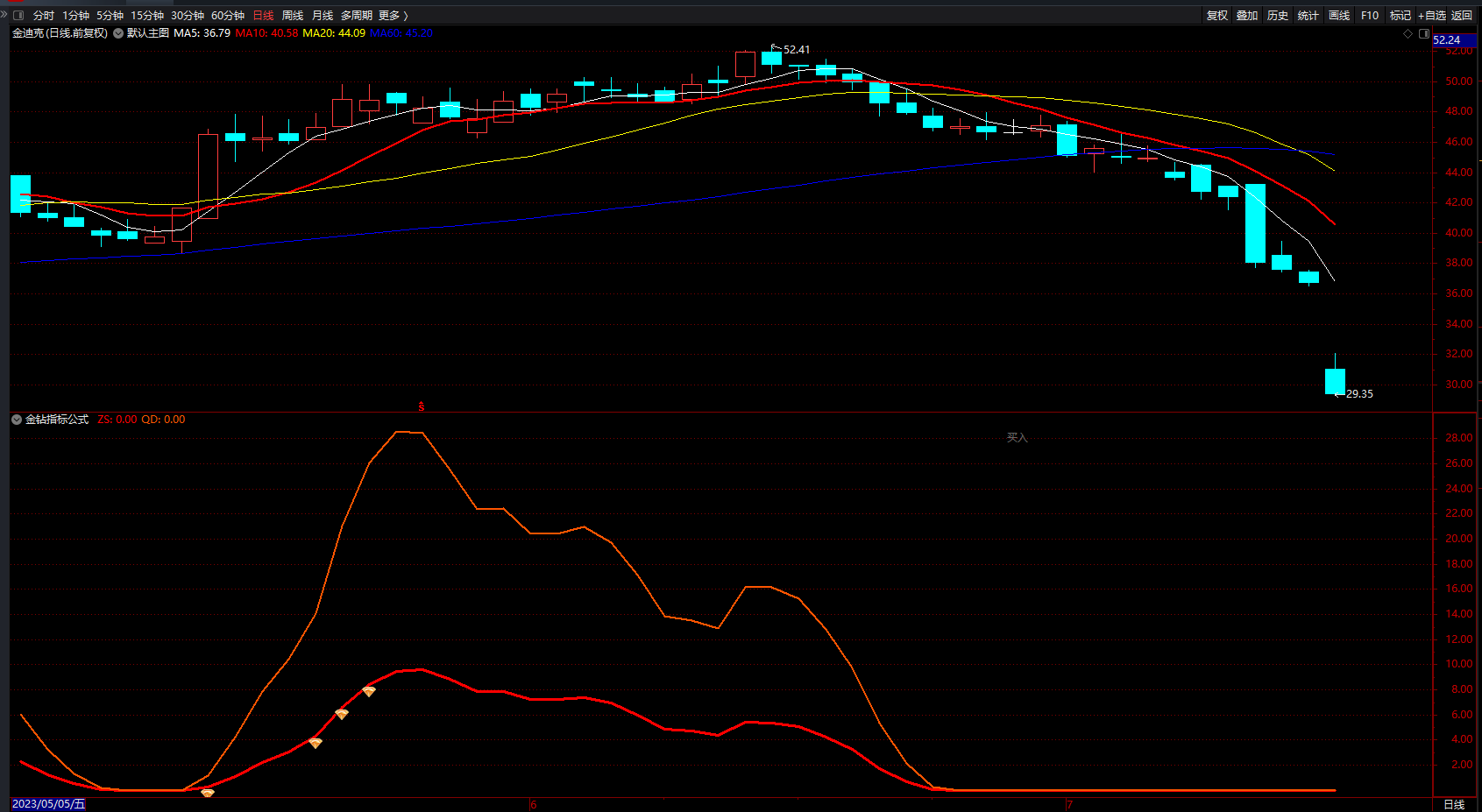Switch to 分时 intraday view
The height and width of the screenshot is (812, 1482).
pos(43,15)
